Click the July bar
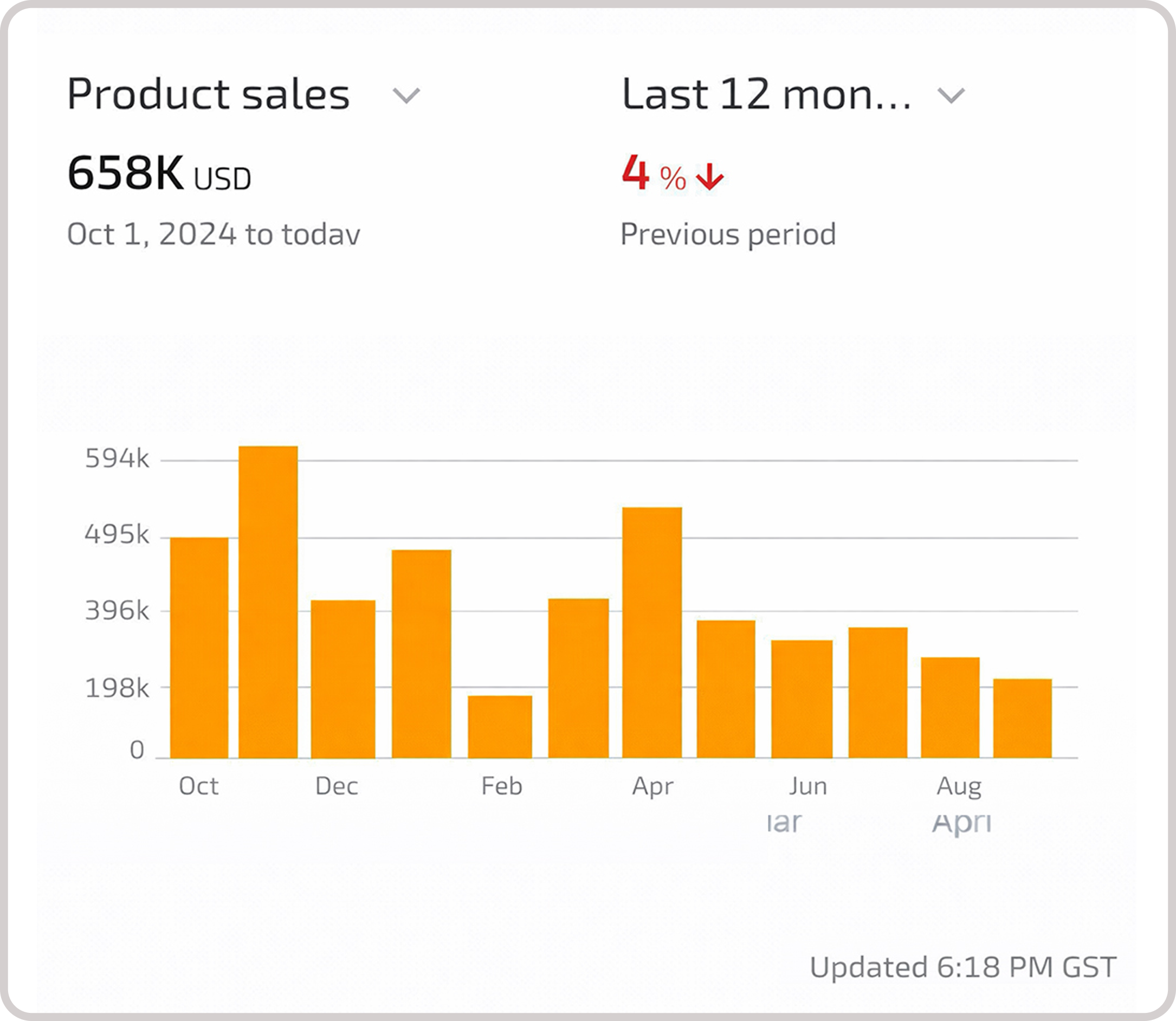Viewport: 1176px width, 1021px height. coord(877,692)
